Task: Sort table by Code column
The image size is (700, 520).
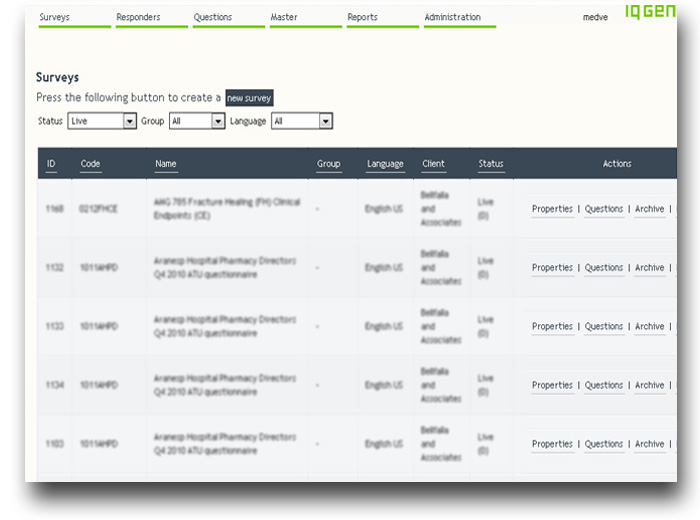Action: pos(90,164)
